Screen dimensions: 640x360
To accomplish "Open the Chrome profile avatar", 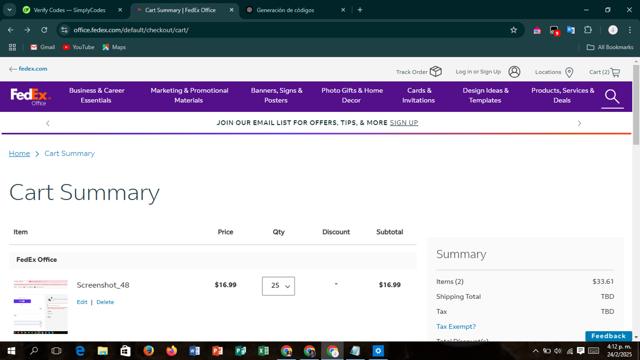I will 613,30.
